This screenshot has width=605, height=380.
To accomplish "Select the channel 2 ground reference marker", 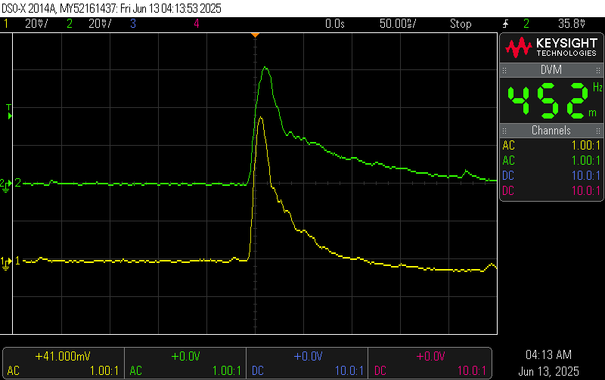I will [6, 184].
